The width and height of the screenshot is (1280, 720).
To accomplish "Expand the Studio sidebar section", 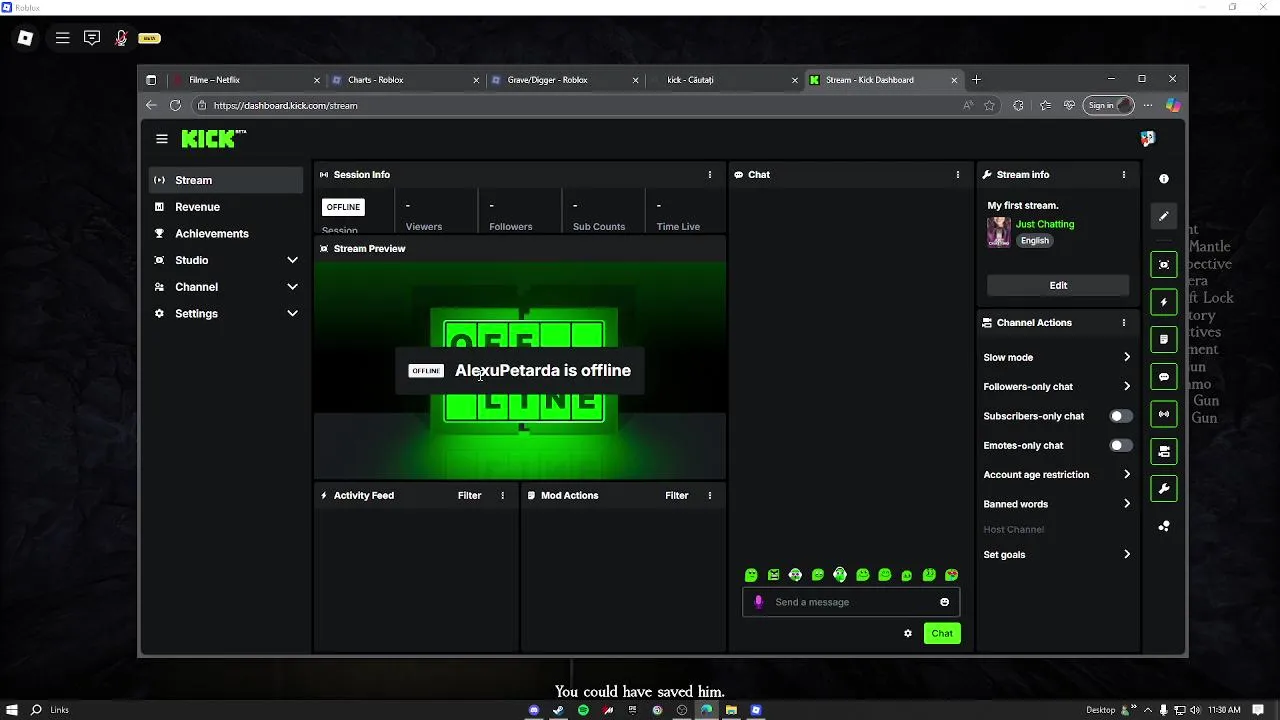I will point(226,260).
